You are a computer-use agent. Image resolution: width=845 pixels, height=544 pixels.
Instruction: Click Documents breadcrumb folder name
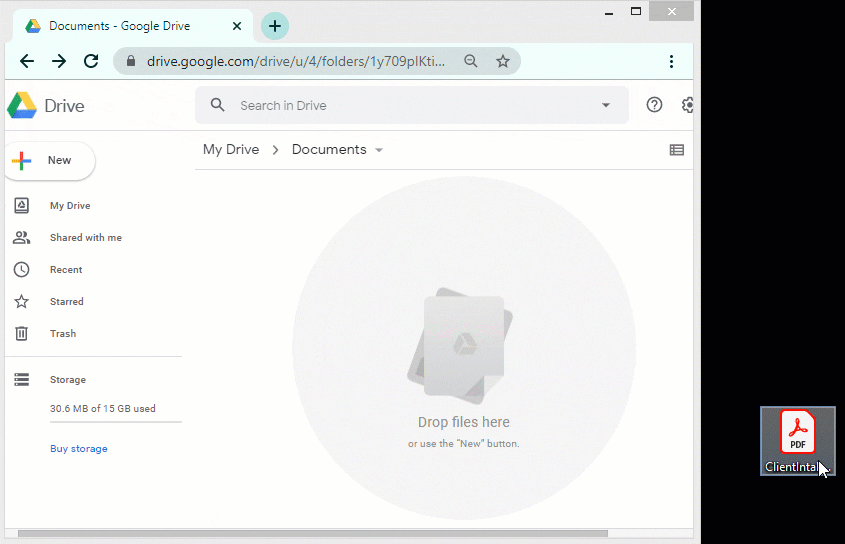pyautogui.click(x=329, y=149)
